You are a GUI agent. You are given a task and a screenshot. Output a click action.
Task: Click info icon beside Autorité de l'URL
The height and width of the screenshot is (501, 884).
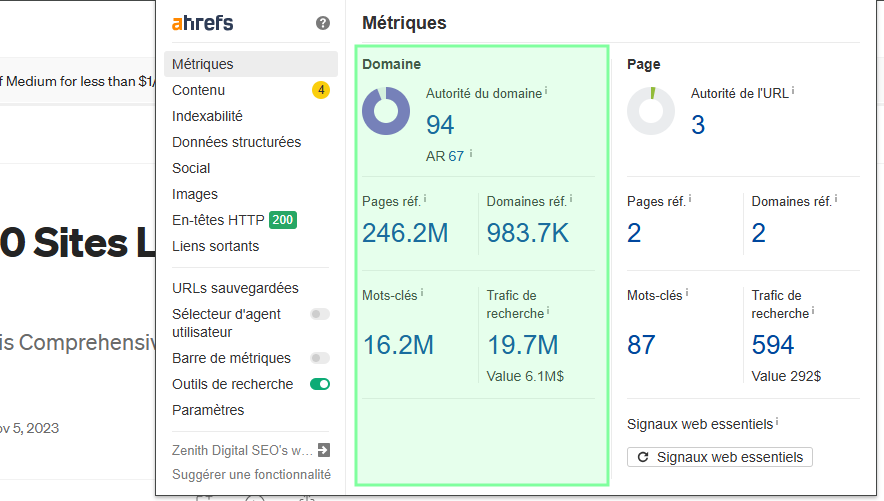click(793, 90)
